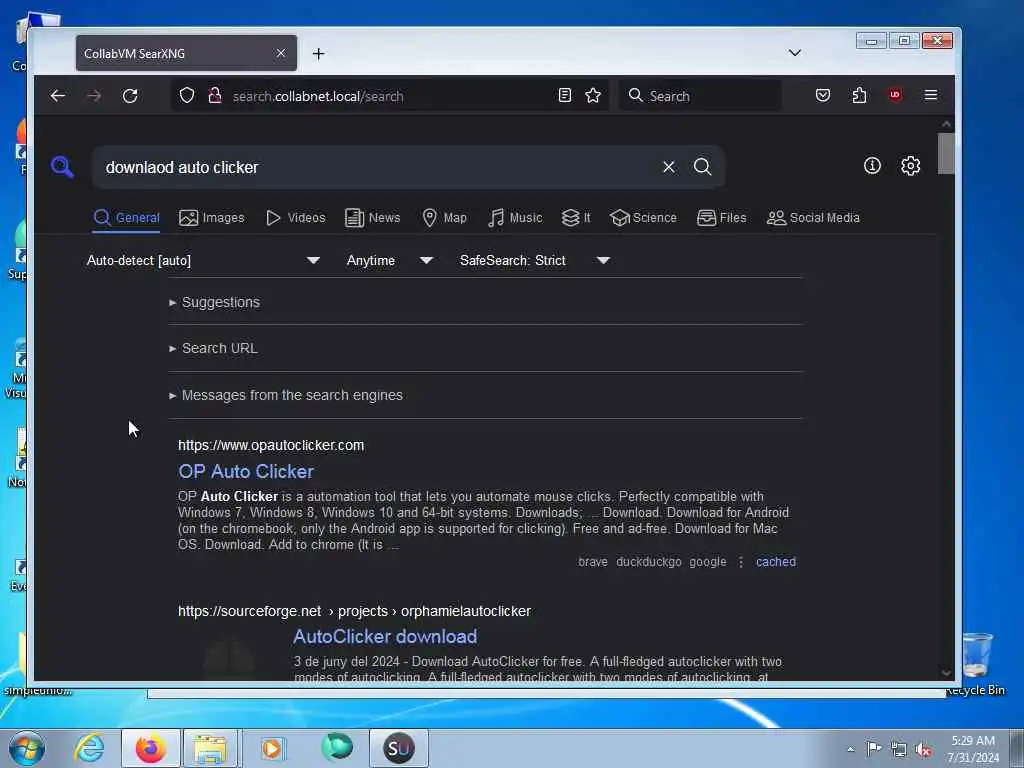Screen dimensions: 1024x768
Task: Click the brave engine label
Action: click(592, 562)
